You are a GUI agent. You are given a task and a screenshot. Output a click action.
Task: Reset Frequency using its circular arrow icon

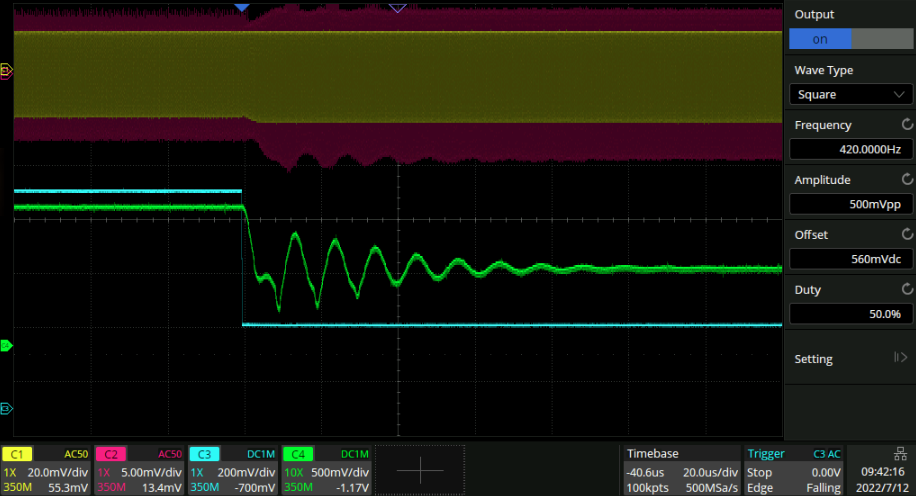pos(906,125)
